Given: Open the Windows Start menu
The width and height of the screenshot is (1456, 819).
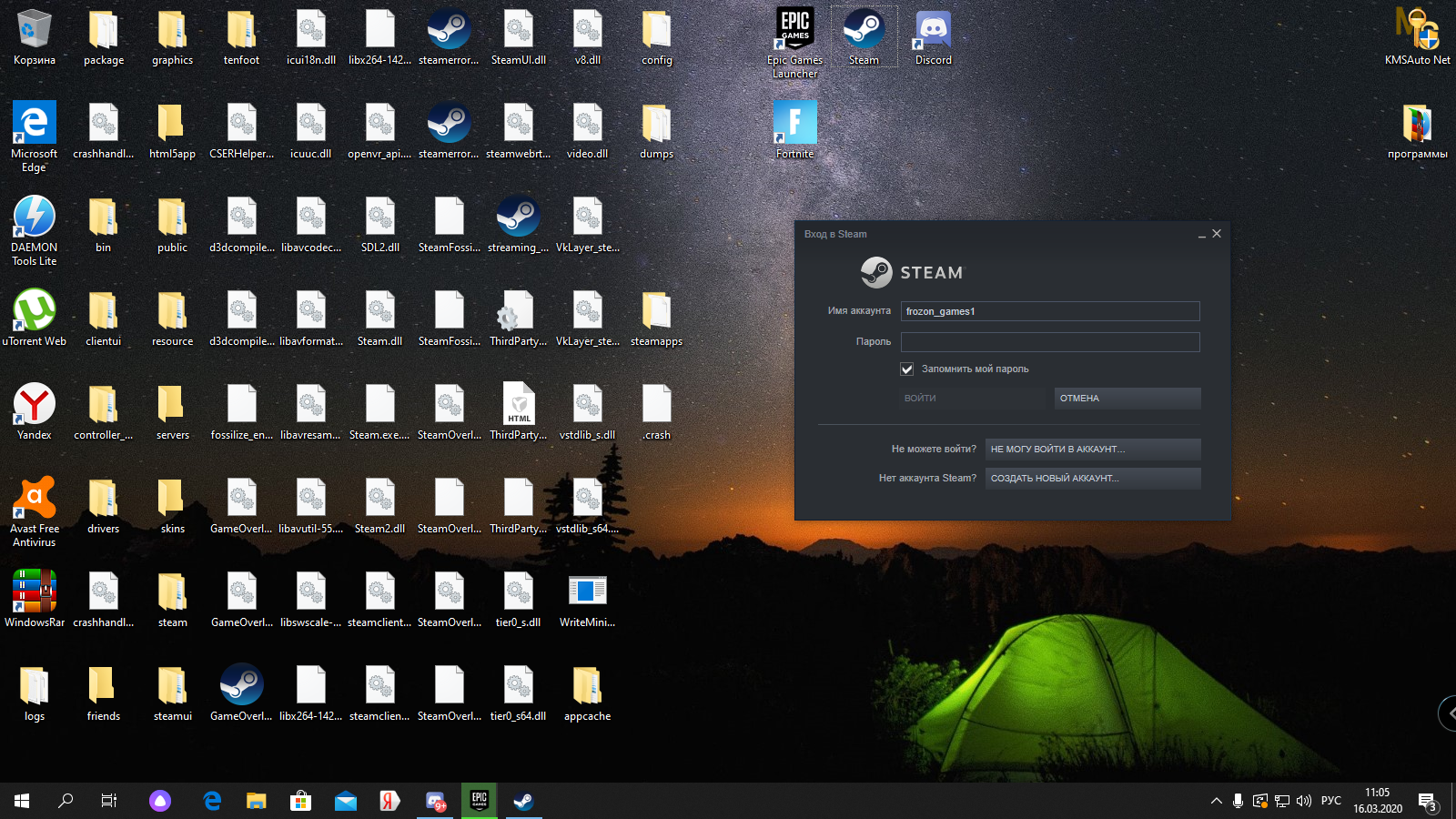Looking at the screenshot, I should click(22, 801).
